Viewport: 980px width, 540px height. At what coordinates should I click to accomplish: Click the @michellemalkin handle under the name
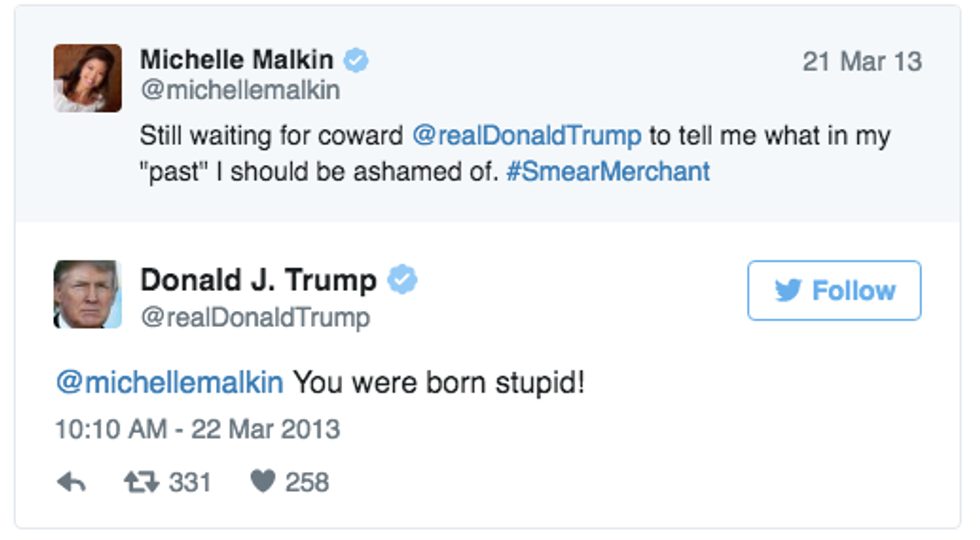tap(240, 90)
